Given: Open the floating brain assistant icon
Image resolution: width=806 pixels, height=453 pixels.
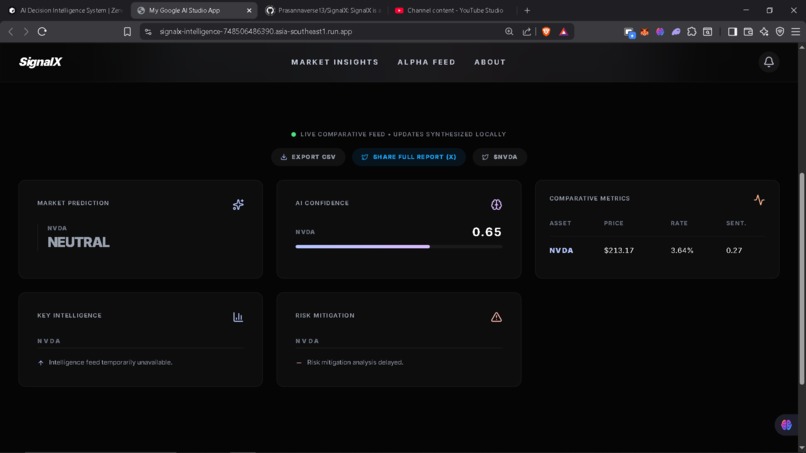Looking at the screenshot, I should [786, 425].
